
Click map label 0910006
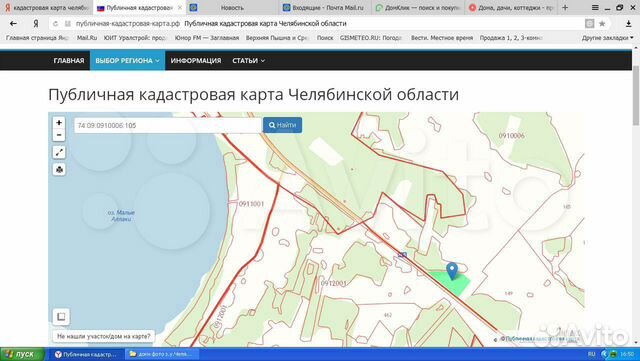pos(511,135)
